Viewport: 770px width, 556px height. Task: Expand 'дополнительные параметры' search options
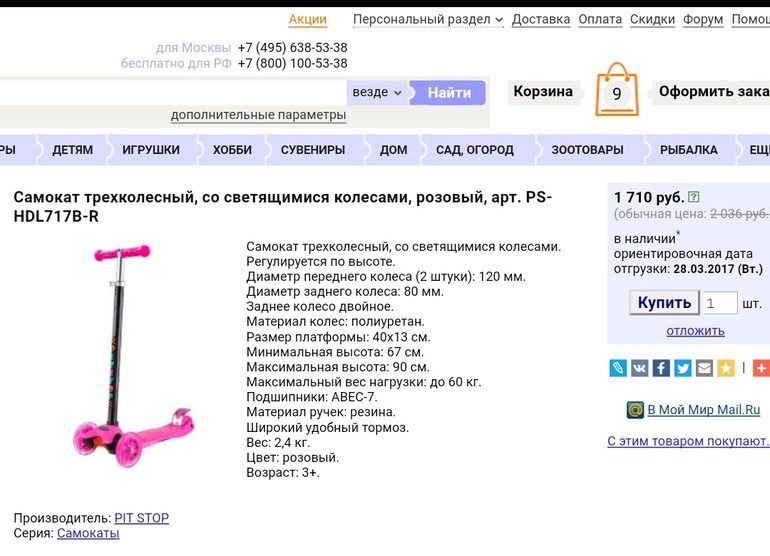(x=258, y=115)
